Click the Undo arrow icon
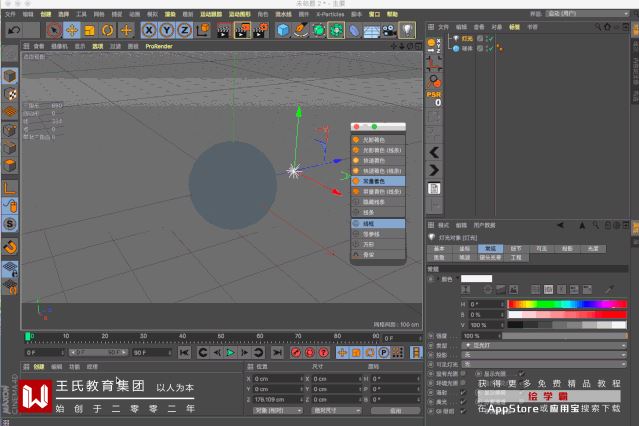The width and height of the screenshot is (639, 426). coord(14,31)
